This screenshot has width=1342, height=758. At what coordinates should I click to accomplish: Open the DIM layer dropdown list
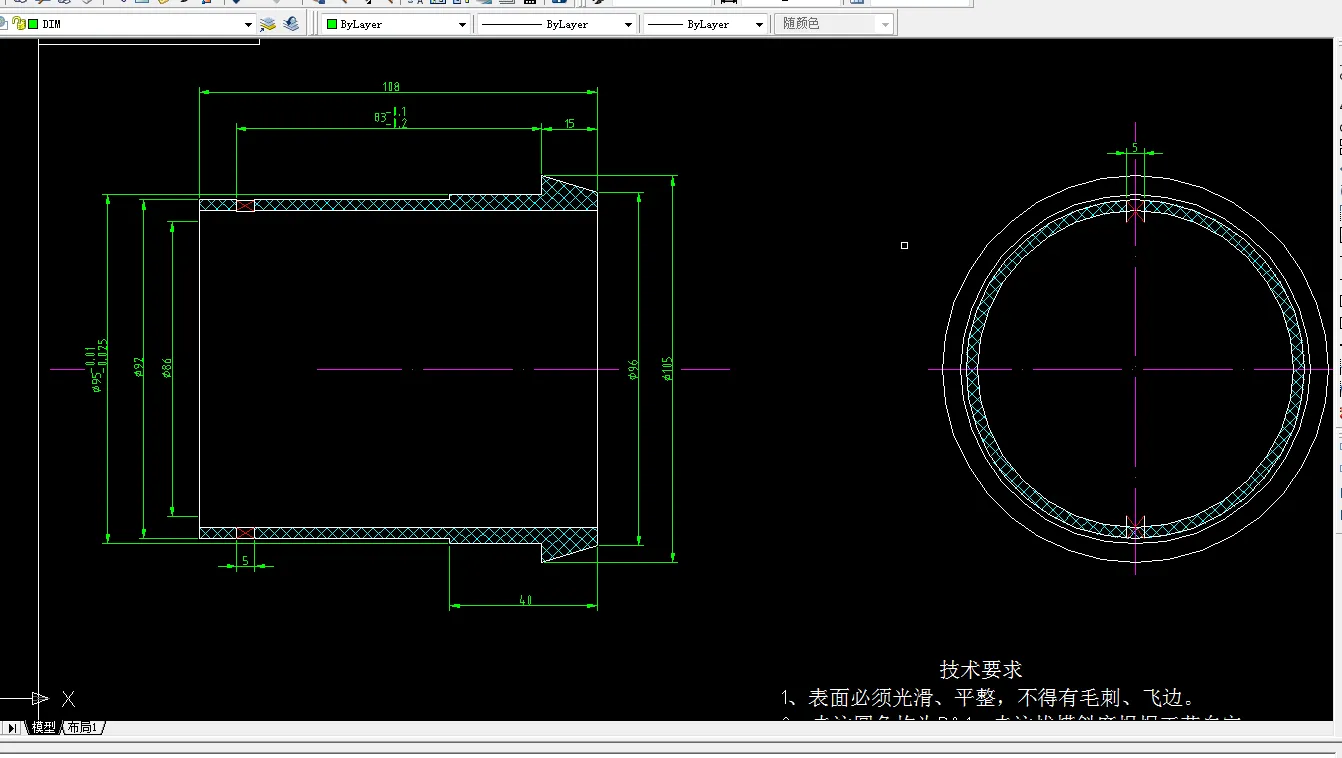click(249, 24)
